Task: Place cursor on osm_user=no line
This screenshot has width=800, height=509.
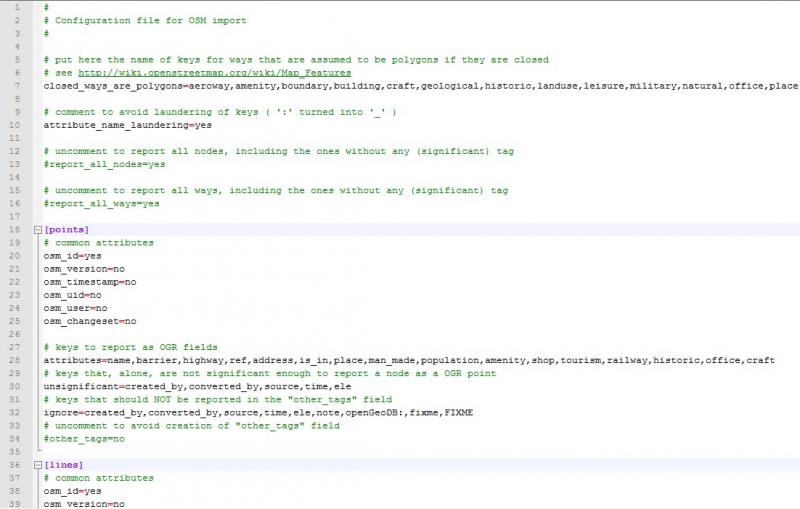Action: coord(75,308)
